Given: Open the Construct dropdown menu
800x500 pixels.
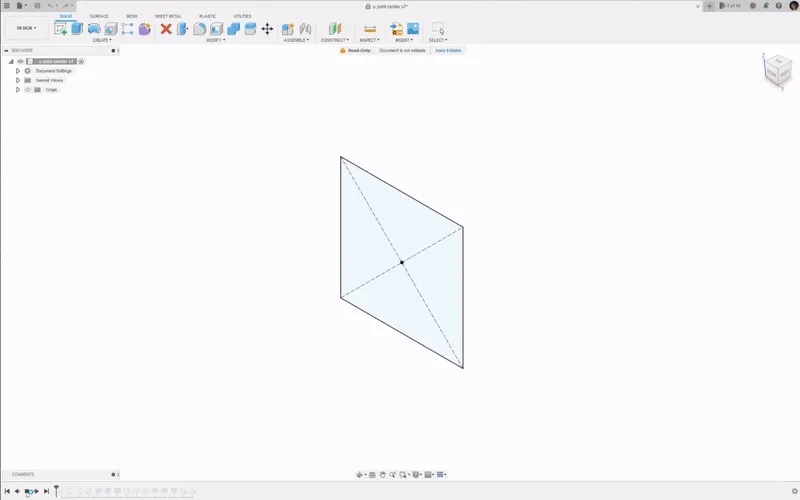Looking at the screenshot, I should click(x=335, y=40).
